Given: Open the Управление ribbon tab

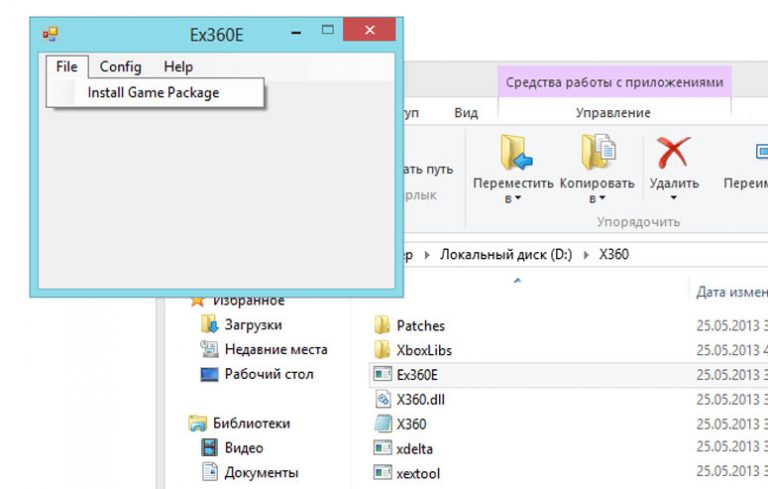Looking at the screenshot, I should (612, 113).
